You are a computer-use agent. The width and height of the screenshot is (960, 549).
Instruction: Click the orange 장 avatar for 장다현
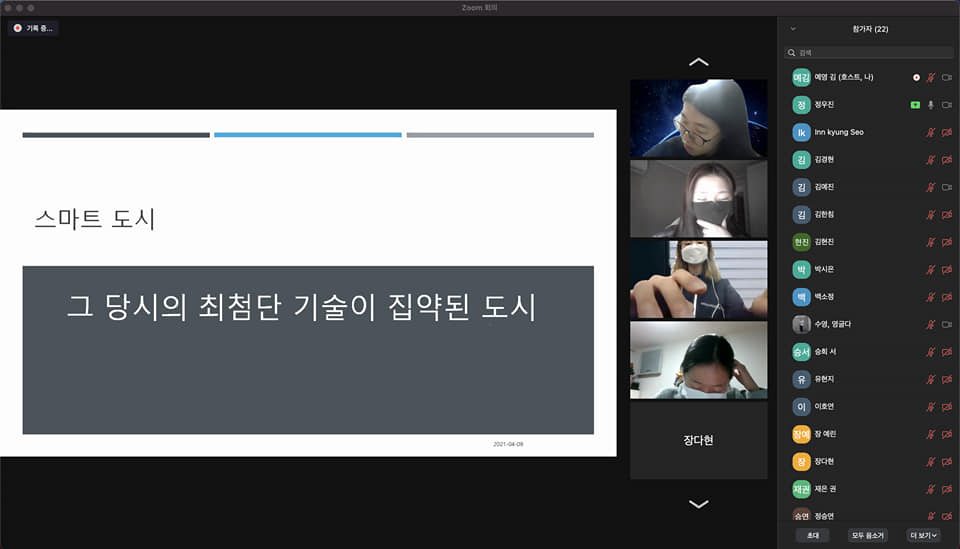tap(801, 461)
